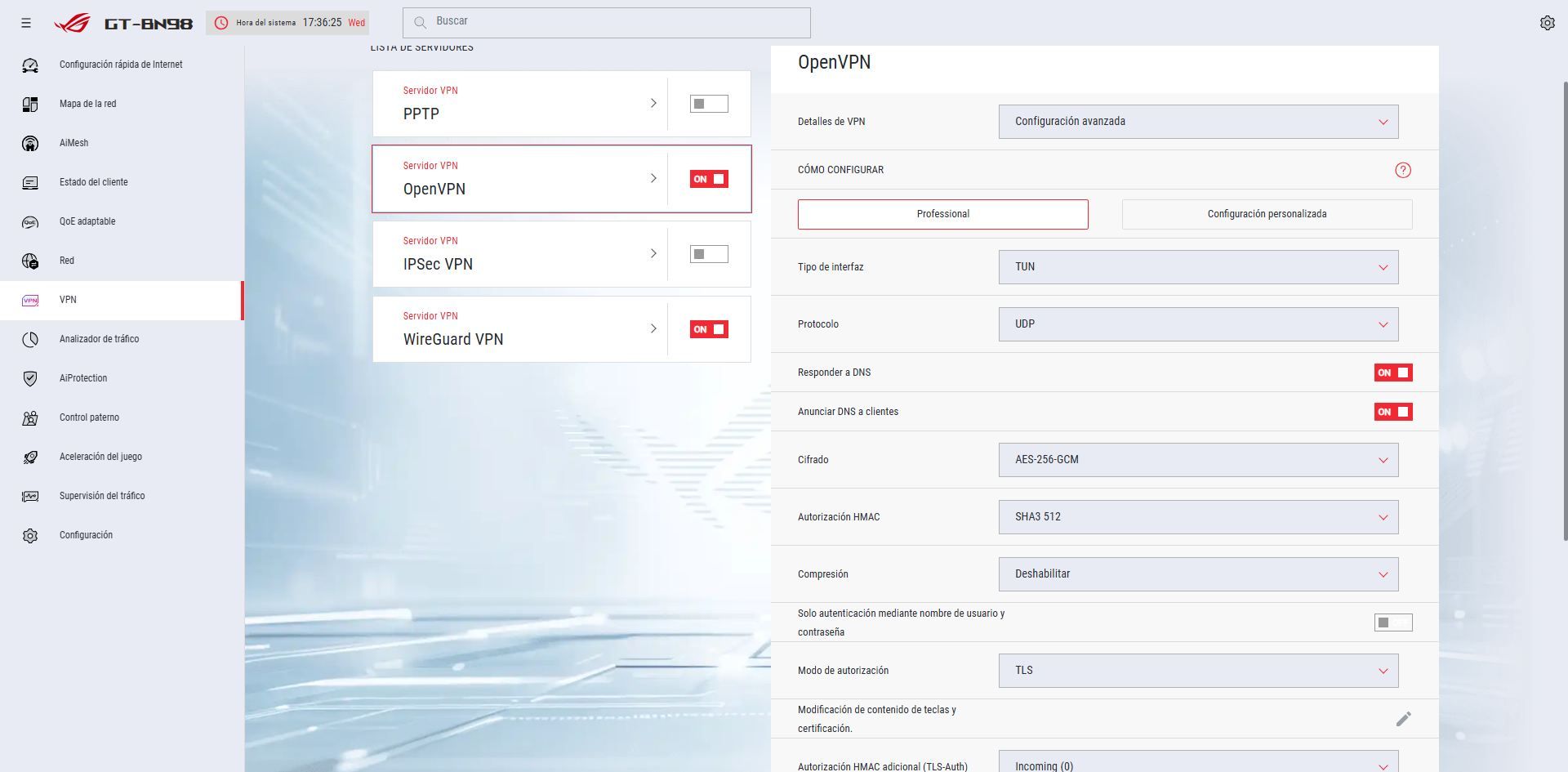Open the Tipo de interfaz dropdown
This screenshot has height=772, width=1568.
1198,267
